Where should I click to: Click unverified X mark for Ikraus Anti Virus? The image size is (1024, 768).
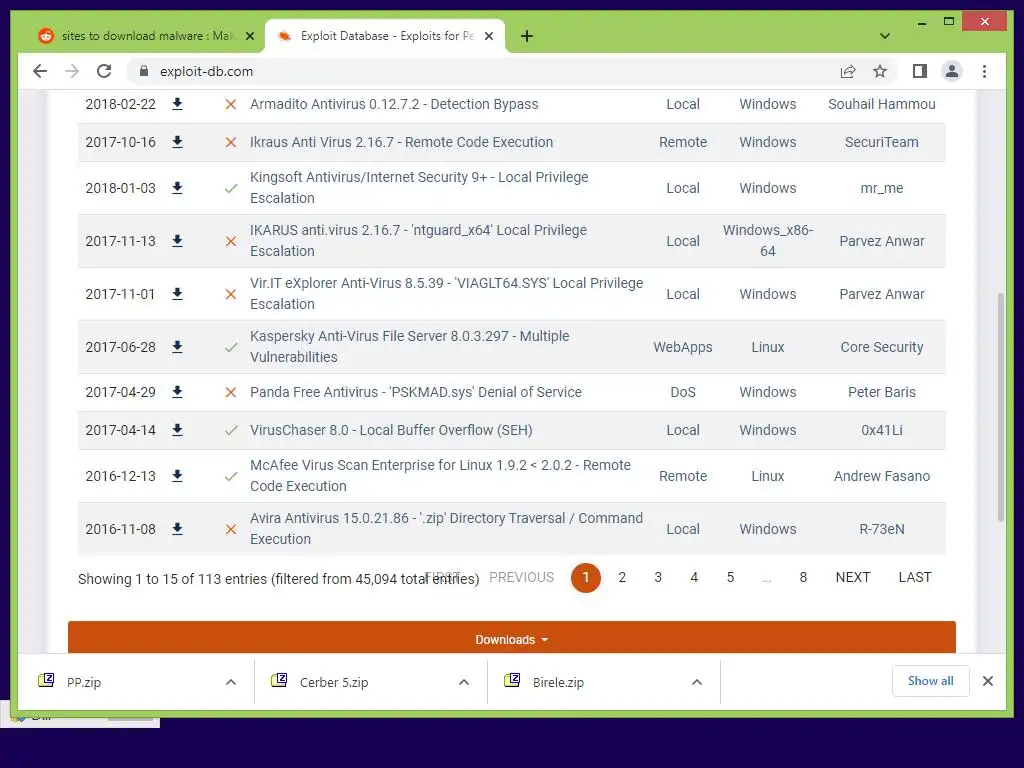click(231, 142)
